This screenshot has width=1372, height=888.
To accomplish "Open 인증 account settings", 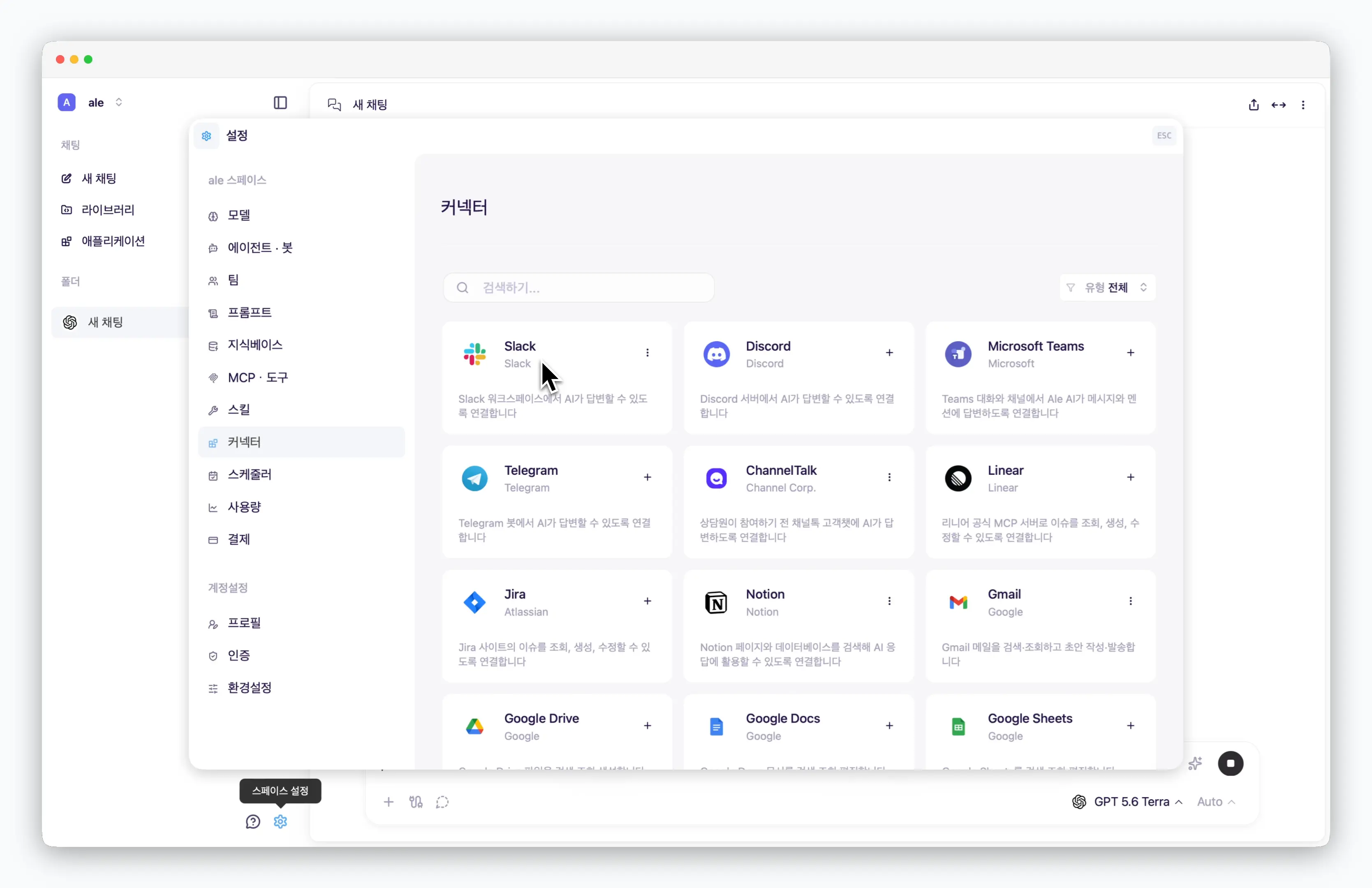I will tap(301, 655).
